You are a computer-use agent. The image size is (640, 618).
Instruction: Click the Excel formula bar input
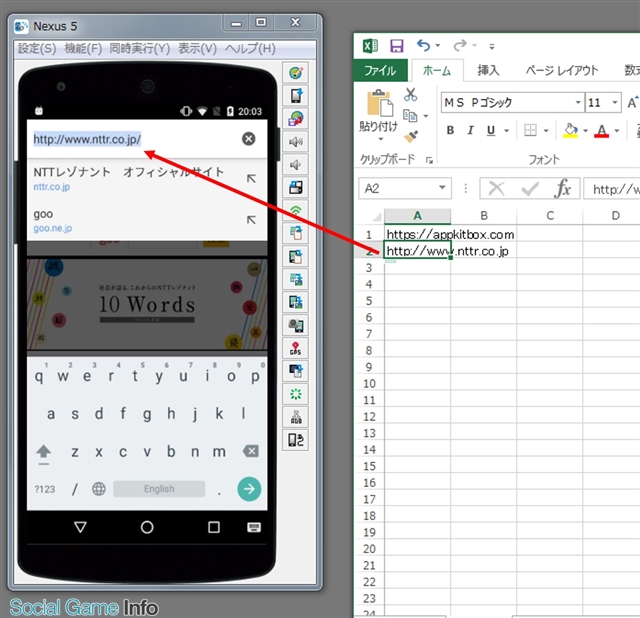(611, 189)
